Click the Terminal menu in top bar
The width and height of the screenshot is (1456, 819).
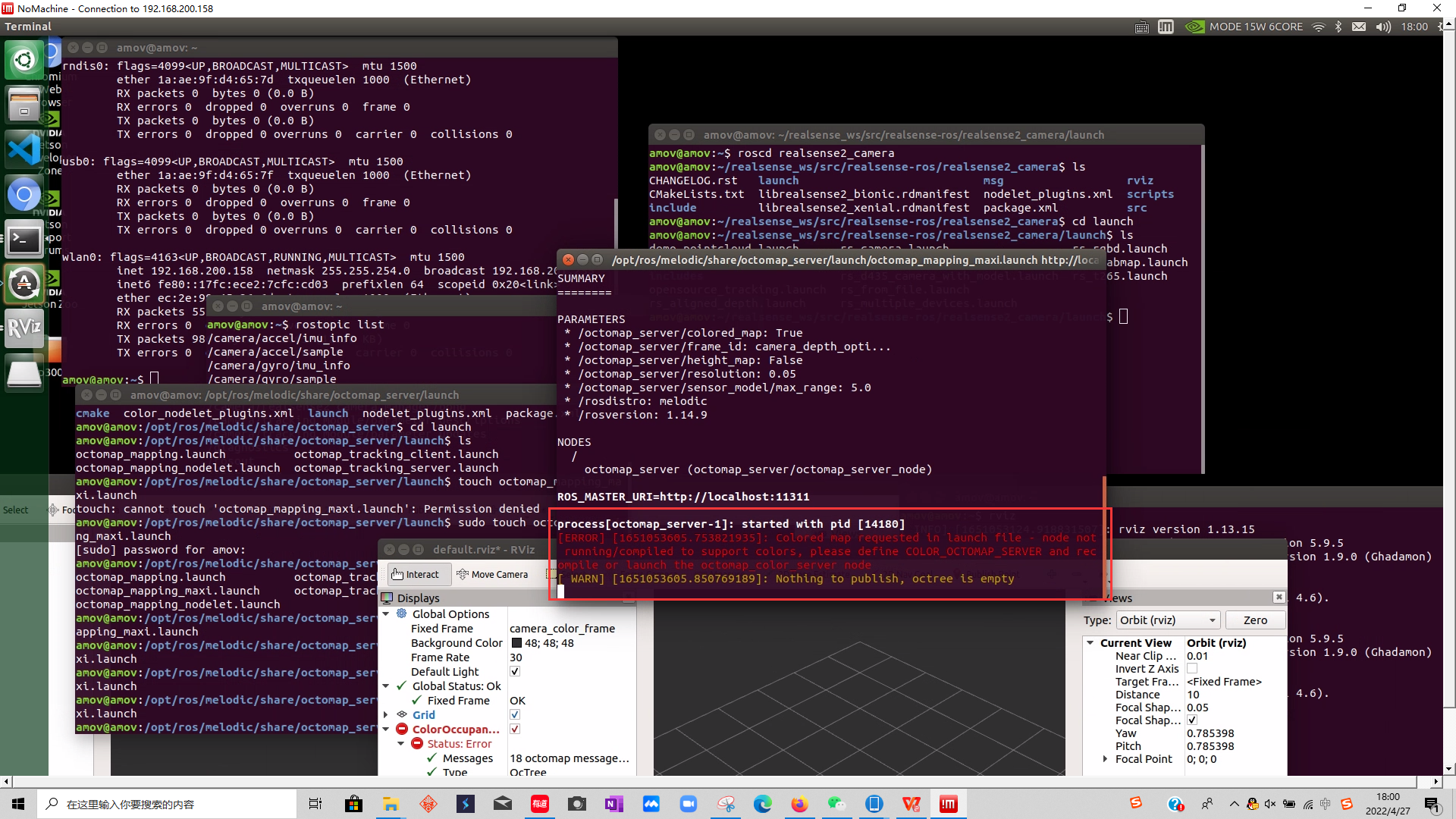tap(28, 27)
